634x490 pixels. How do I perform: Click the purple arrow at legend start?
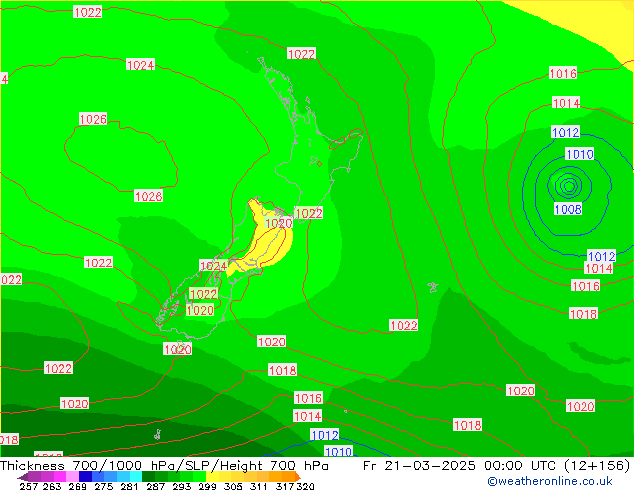(x=23, y=477)
